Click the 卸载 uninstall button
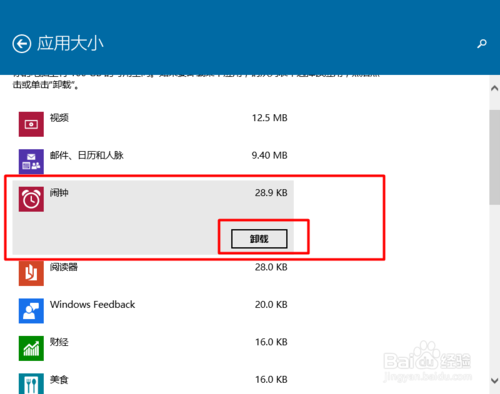The width and height of the screenshot is (500, 394). click(x=259, y=239)
